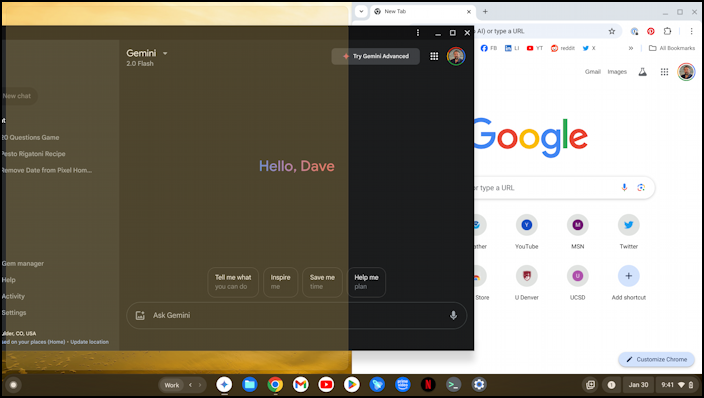Open Gemini account profile picture
The image size is (704, 398).
456,56
